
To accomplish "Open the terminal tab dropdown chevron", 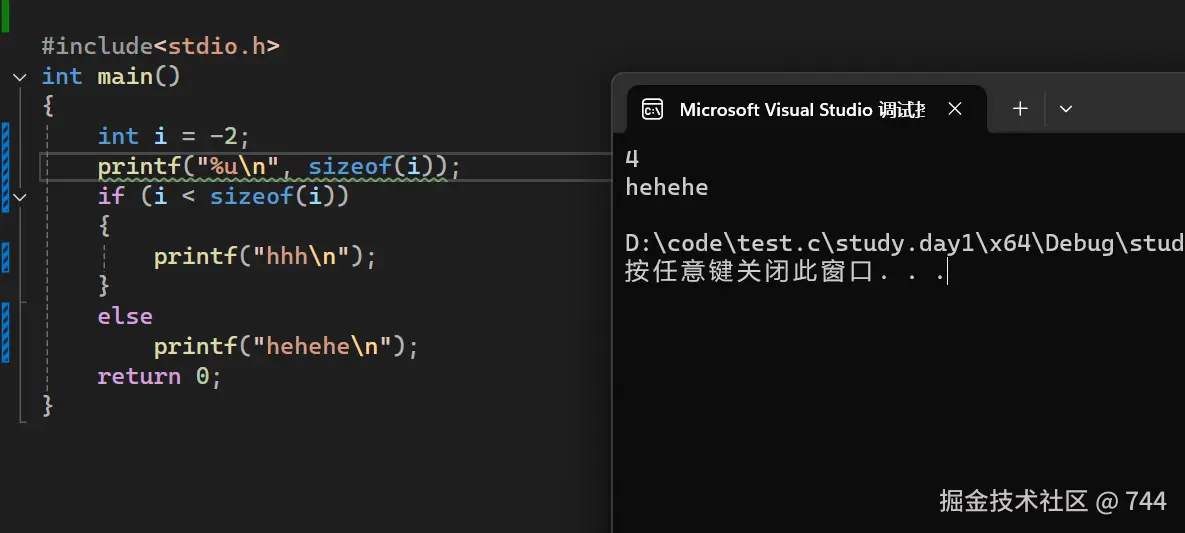I will (1066, 109).
